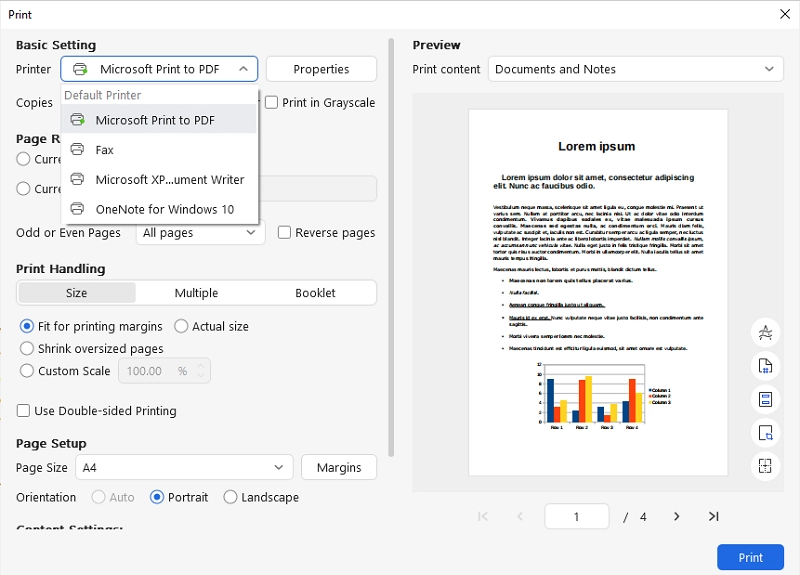Select the Custom Scale radio button
The width and height of the screenshot is (800, 575).
point(27,371)
